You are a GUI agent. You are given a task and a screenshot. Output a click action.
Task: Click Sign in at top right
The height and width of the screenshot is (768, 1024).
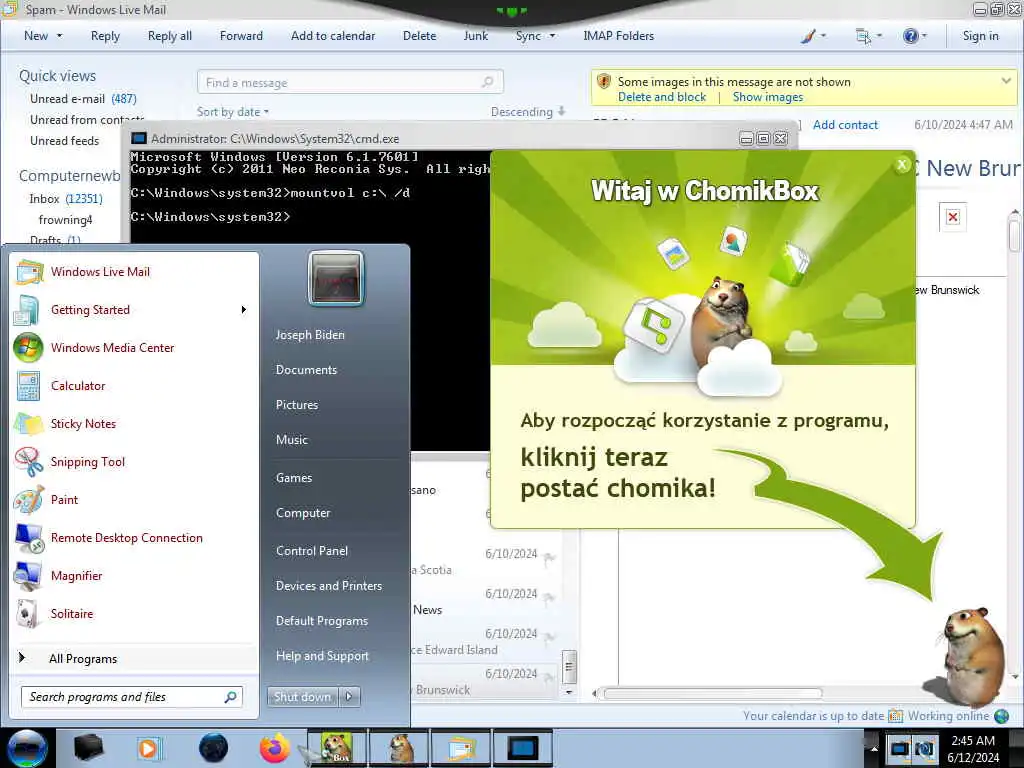(980, 36)
